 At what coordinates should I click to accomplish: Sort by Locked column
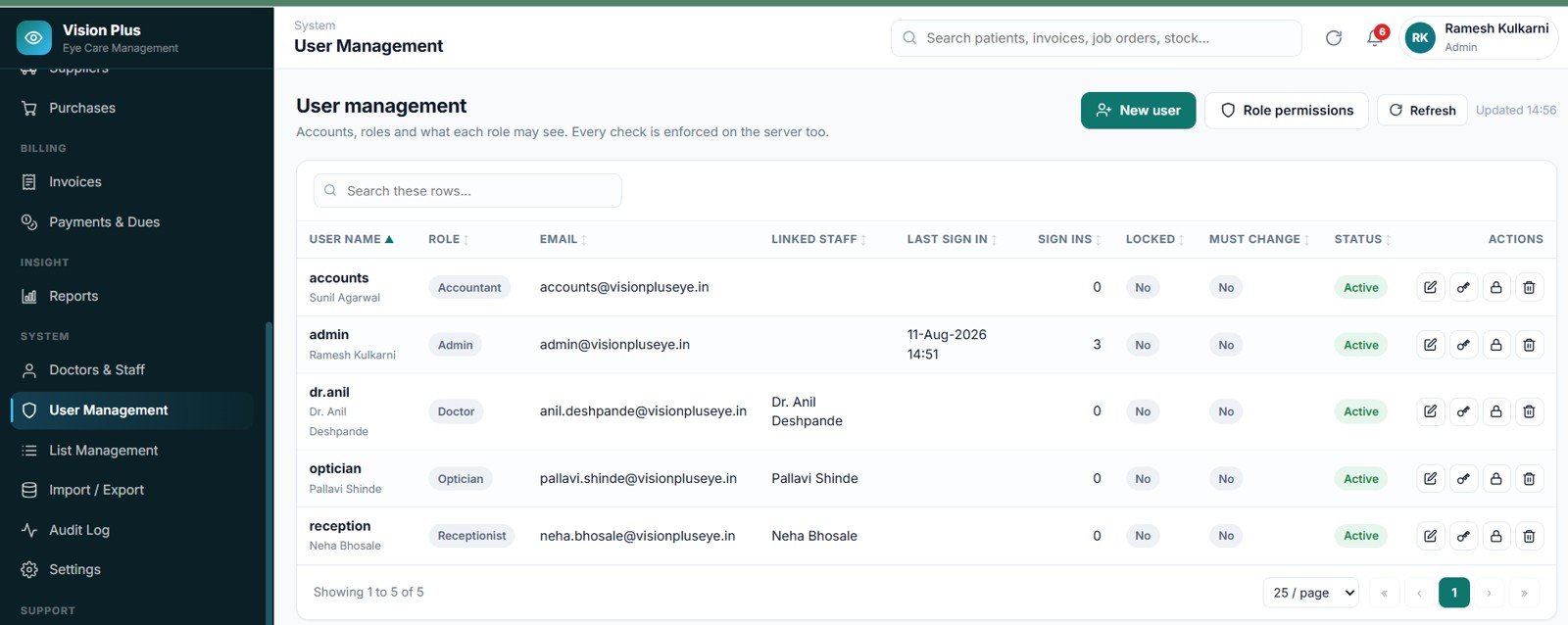click(1154, 239)
